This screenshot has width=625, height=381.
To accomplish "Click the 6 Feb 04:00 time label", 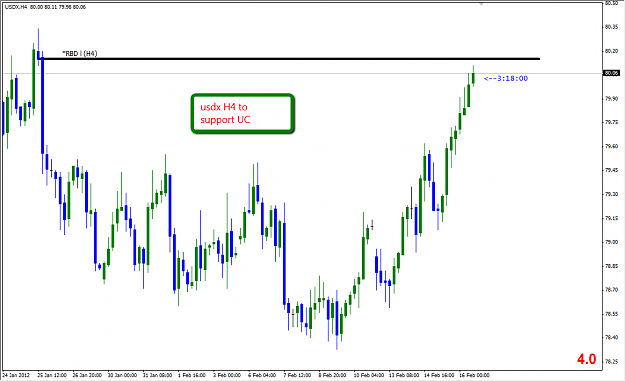I will tap(262, 375).
